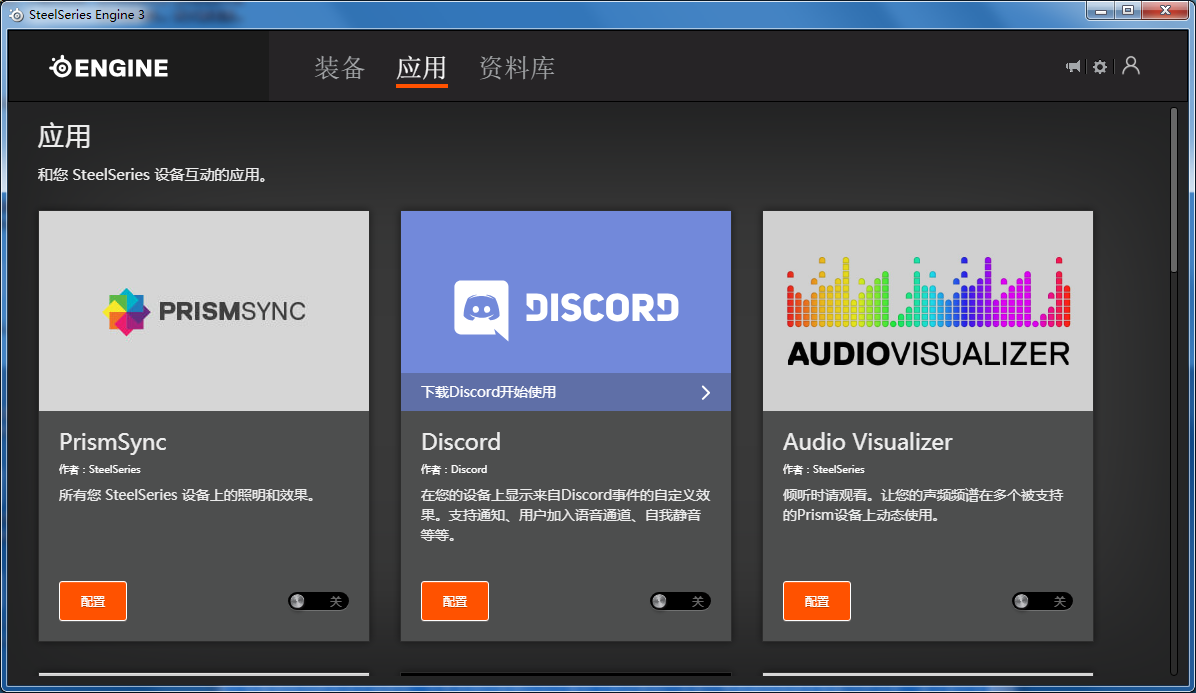Click the 下载Discord开始使用 link
1196x693 pixels.
[488, 392]
